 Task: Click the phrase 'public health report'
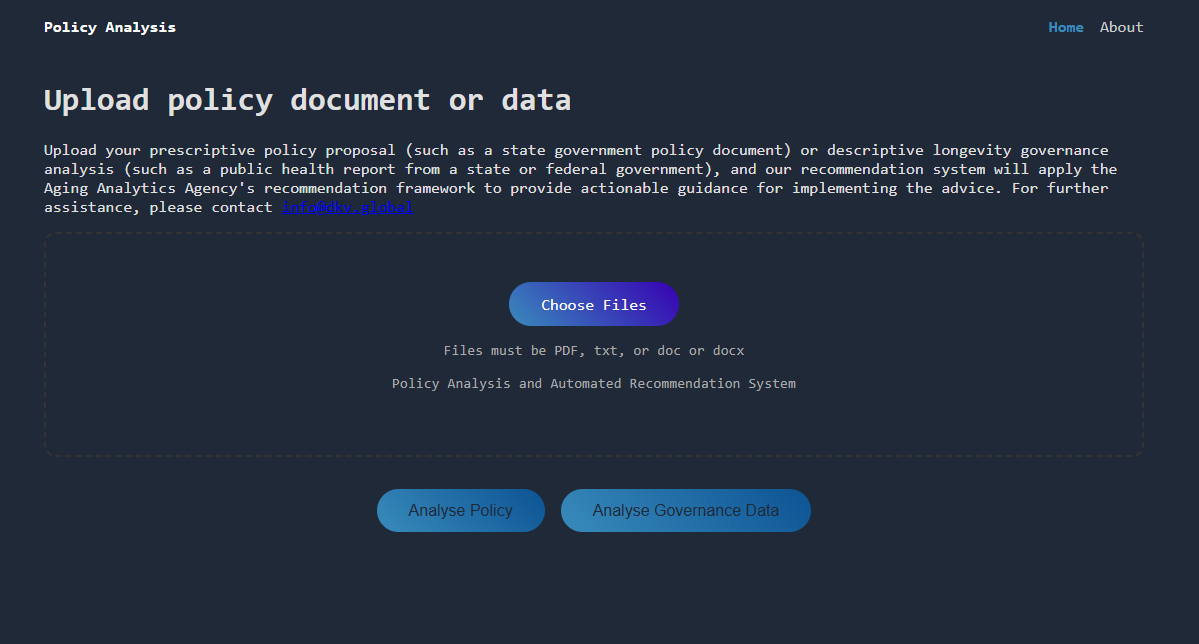click(x=308, y=169)
